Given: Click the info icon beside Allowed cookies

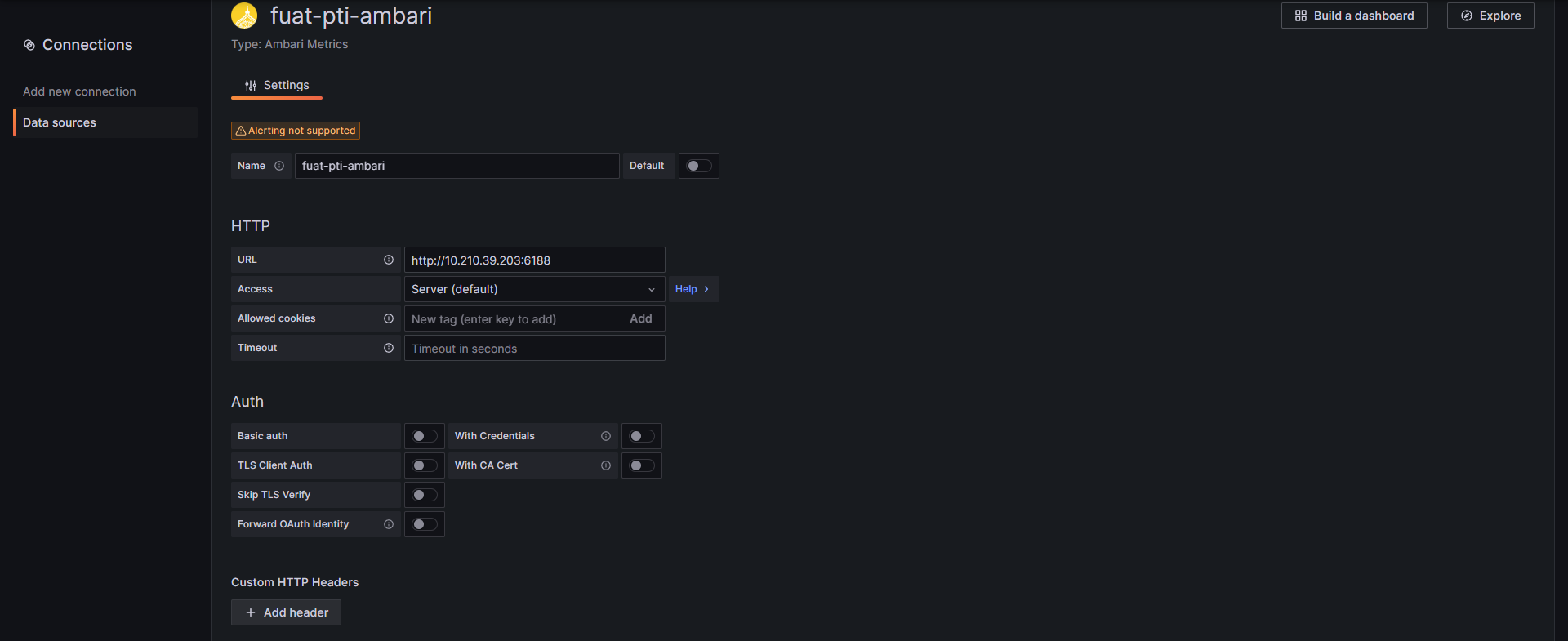Looking at the screenshot, I should 389,318.
